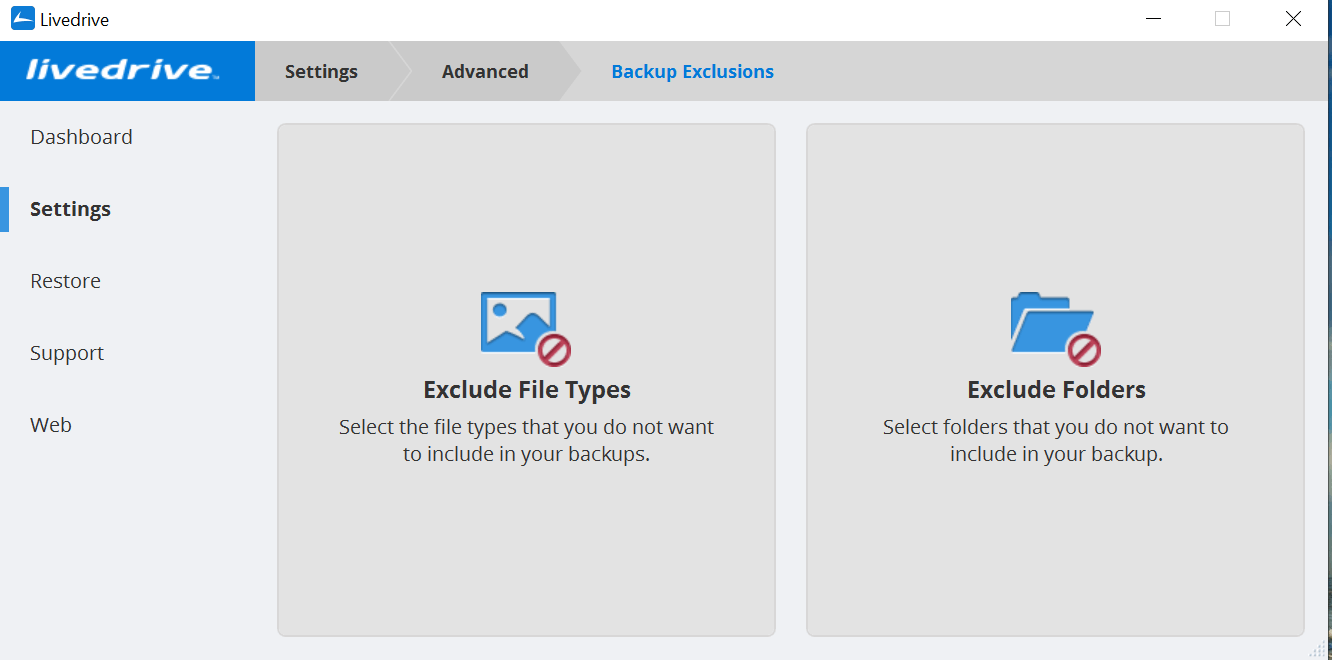Click the Exclude Folders heading text
The width and height of the screenshot is (1332, 660).
[1055, 389]
